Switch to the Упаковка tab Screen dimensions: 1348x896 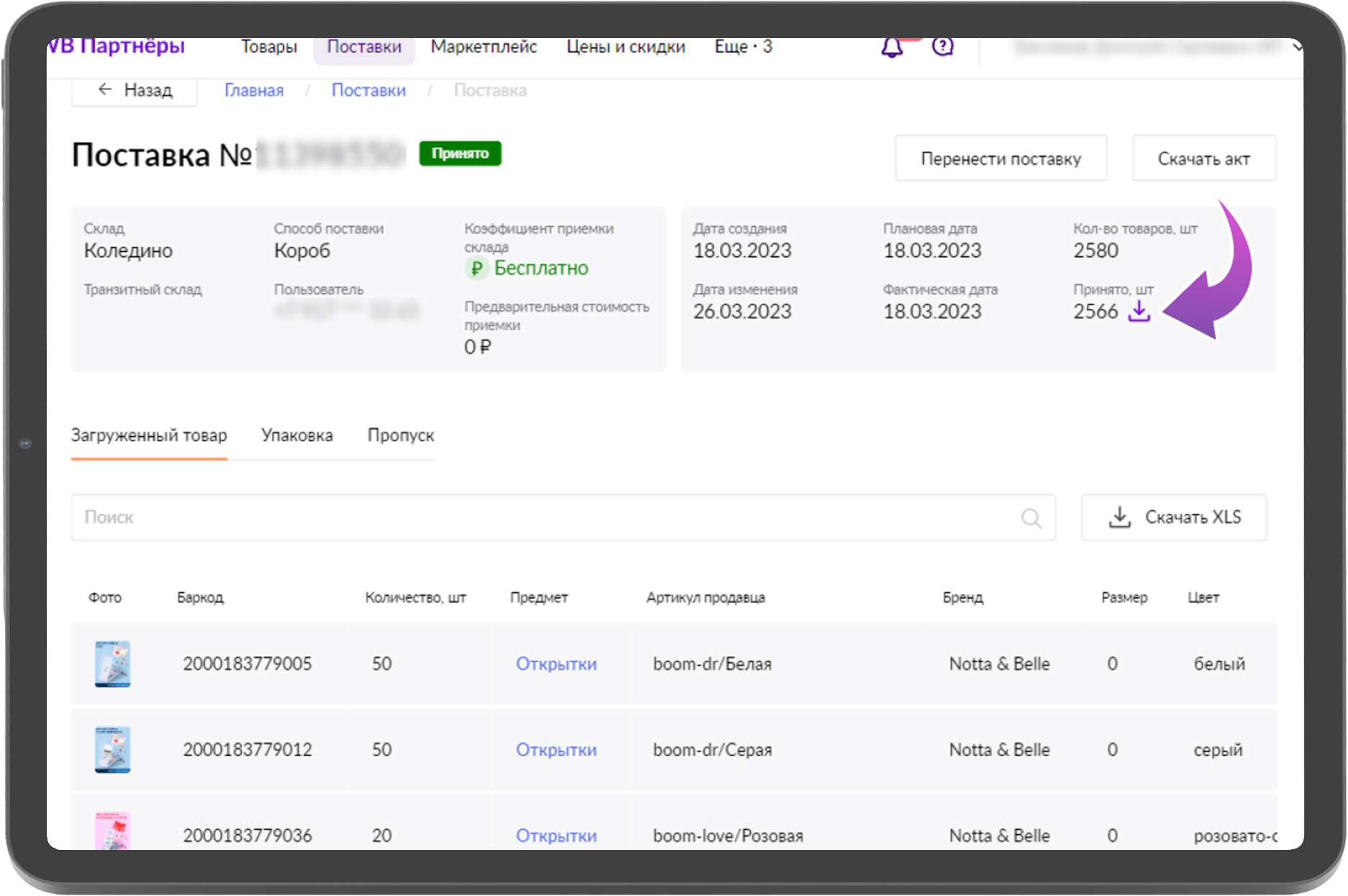point(297,435)
